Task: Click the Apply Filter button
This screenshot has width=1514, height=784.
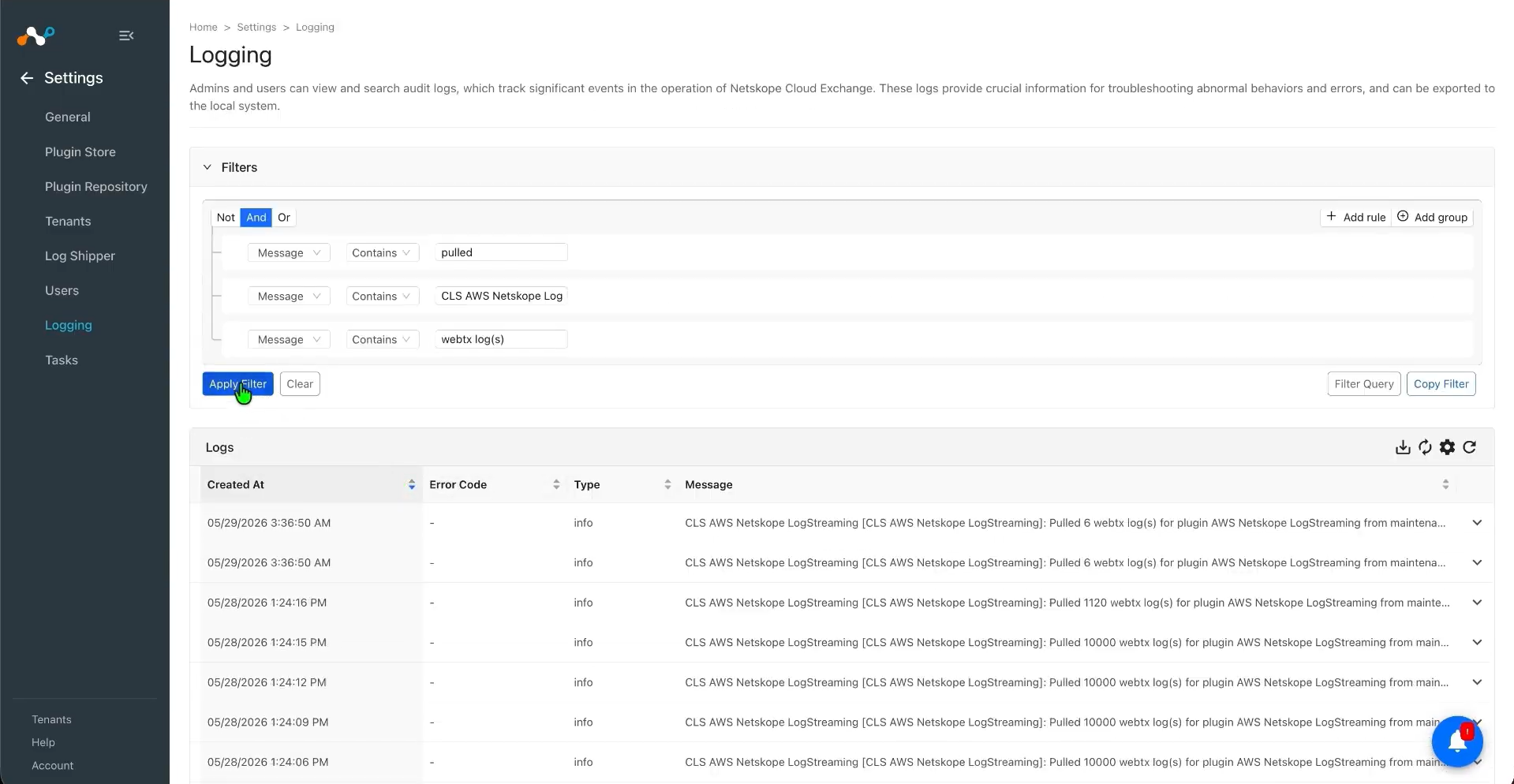Action: [x=237, y=384]
